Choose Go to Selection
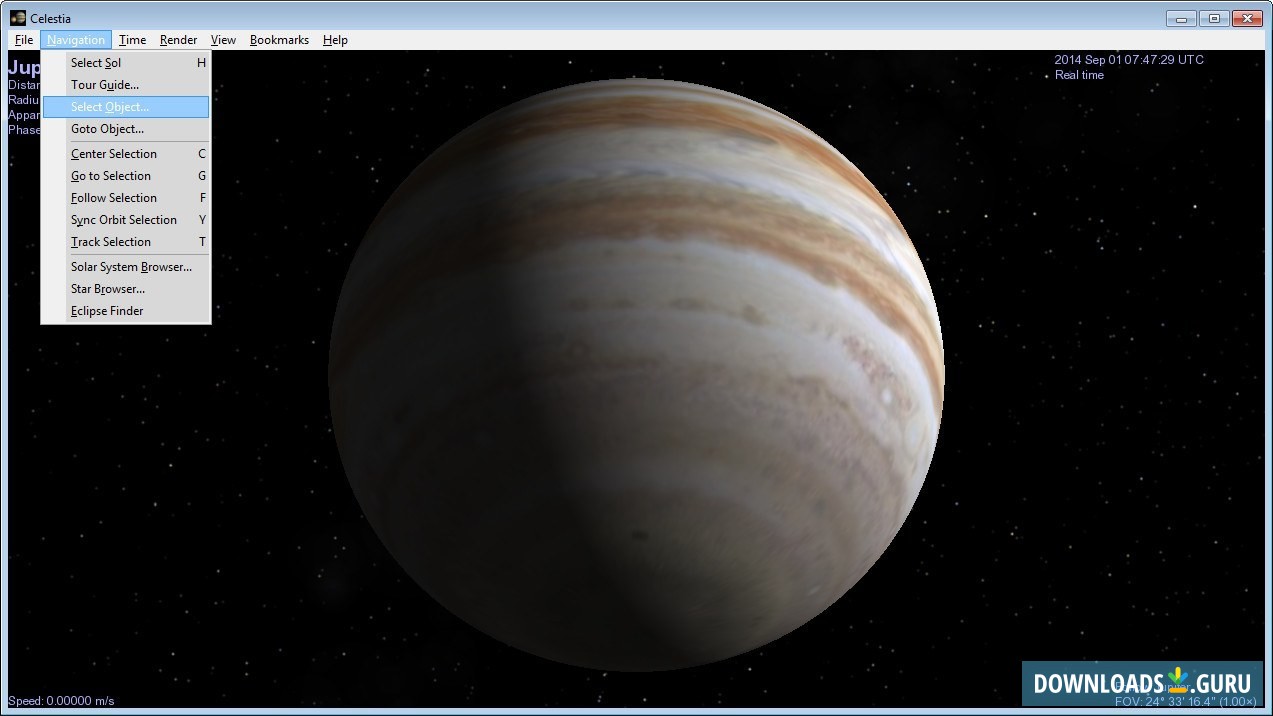1273x716 pixels. (x=126, y=176)
